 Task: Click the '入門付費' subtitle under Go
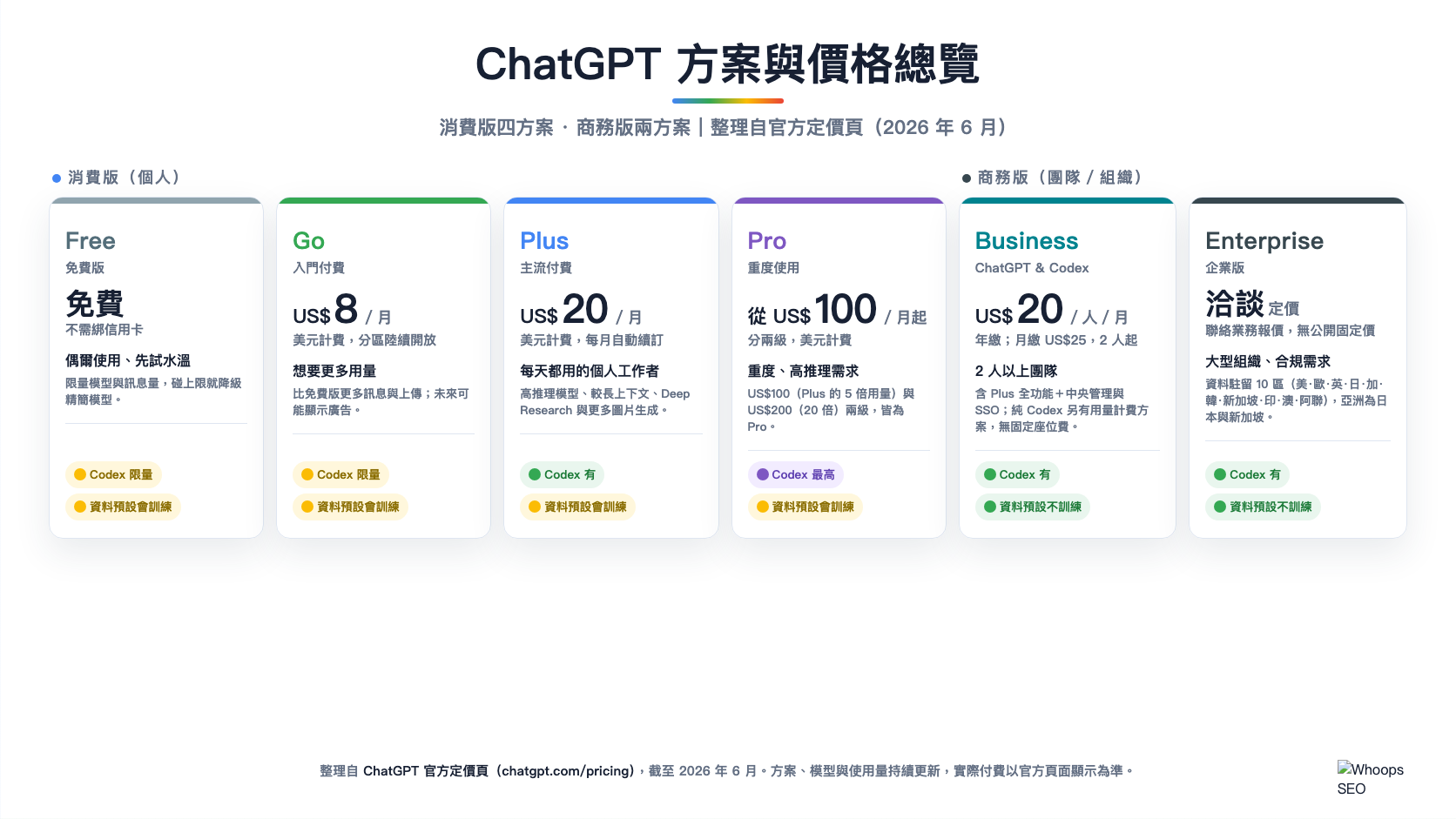[319, 268]
